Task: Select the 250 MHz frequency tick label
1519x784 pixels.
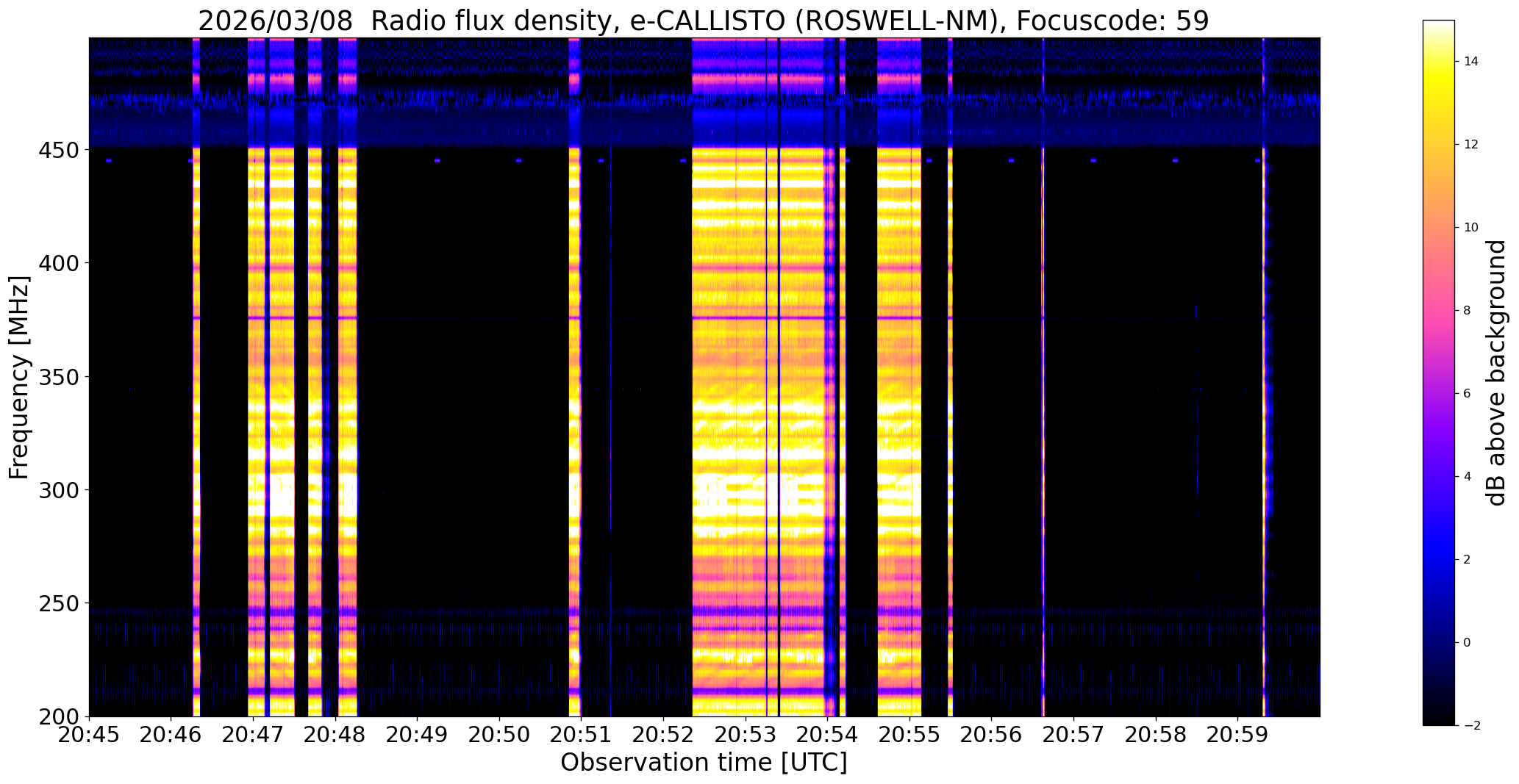Action: (60, 603)
